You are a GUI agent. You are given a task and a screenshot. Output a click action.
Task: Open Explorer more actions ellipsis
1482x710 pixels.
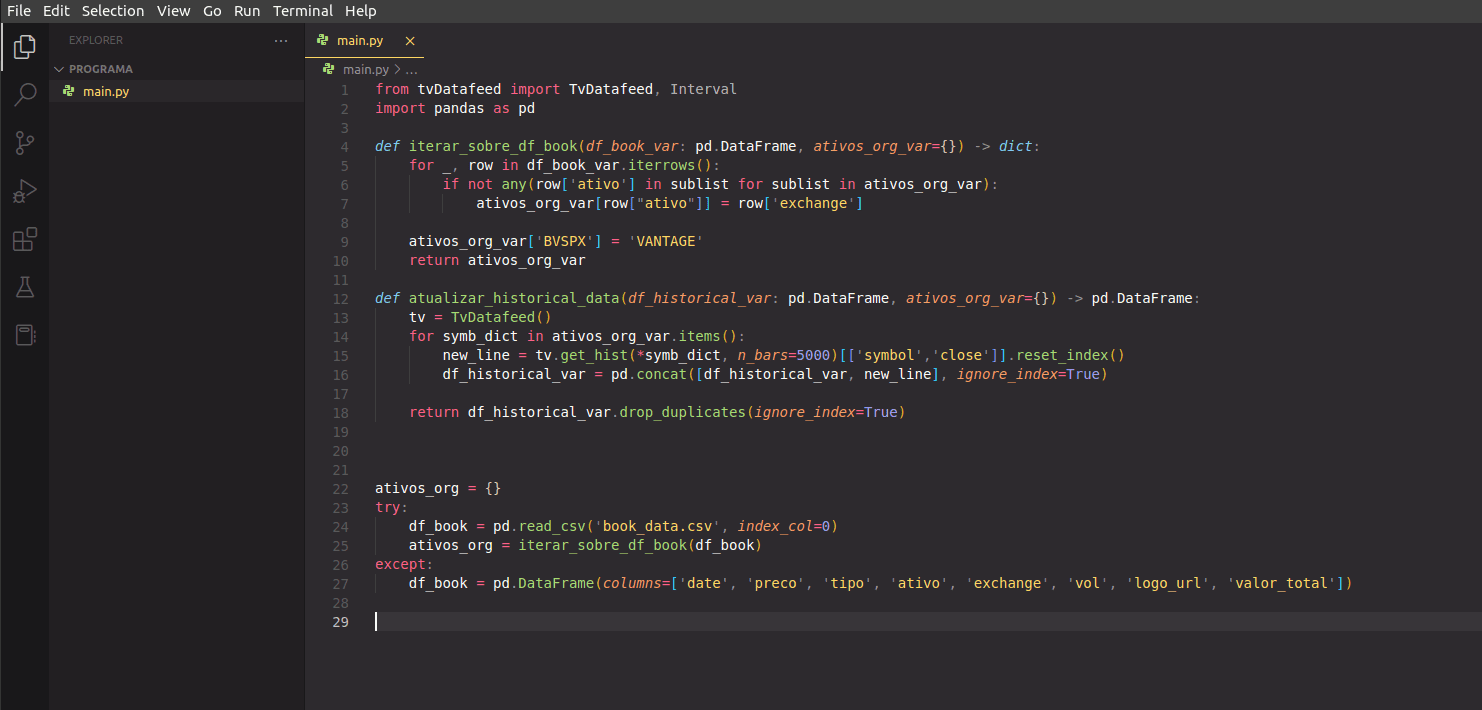click(x=281, y=41)
